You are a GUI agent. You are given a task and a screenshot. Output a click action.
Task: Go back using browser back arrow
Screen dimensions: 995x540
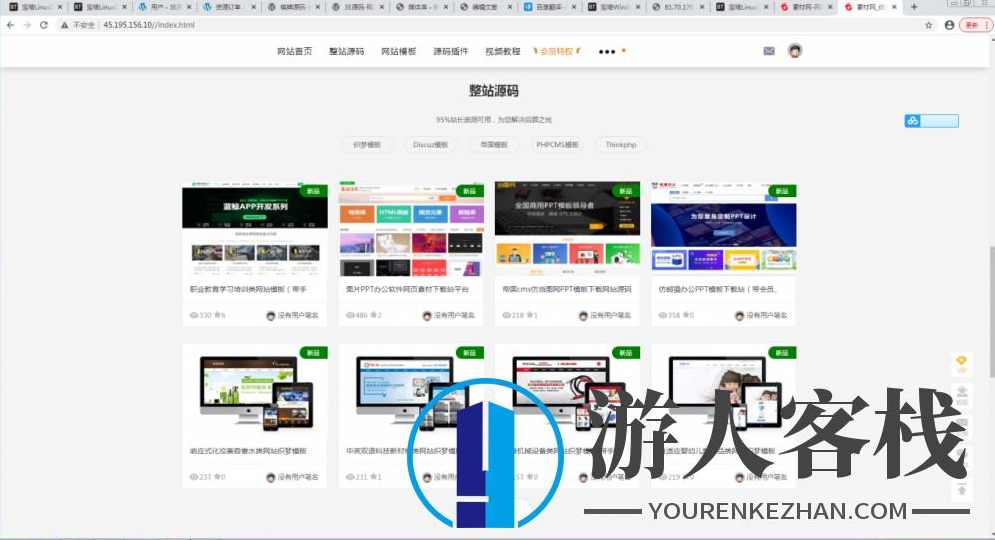11,25
